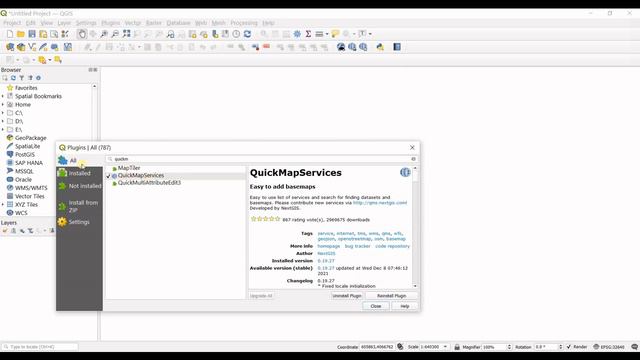The image size is (640, 360).
Task: Open the text annotation dropdown arrow
Action: tap(370, 34)
